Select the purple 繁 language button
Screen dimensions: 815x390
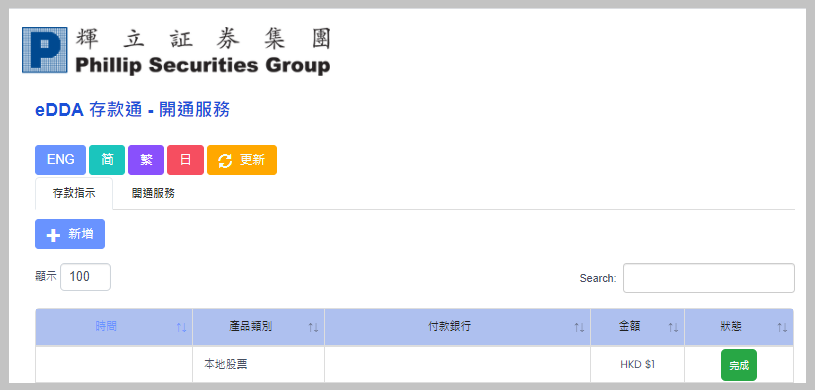pyautogui.click(x=146, y=160)
